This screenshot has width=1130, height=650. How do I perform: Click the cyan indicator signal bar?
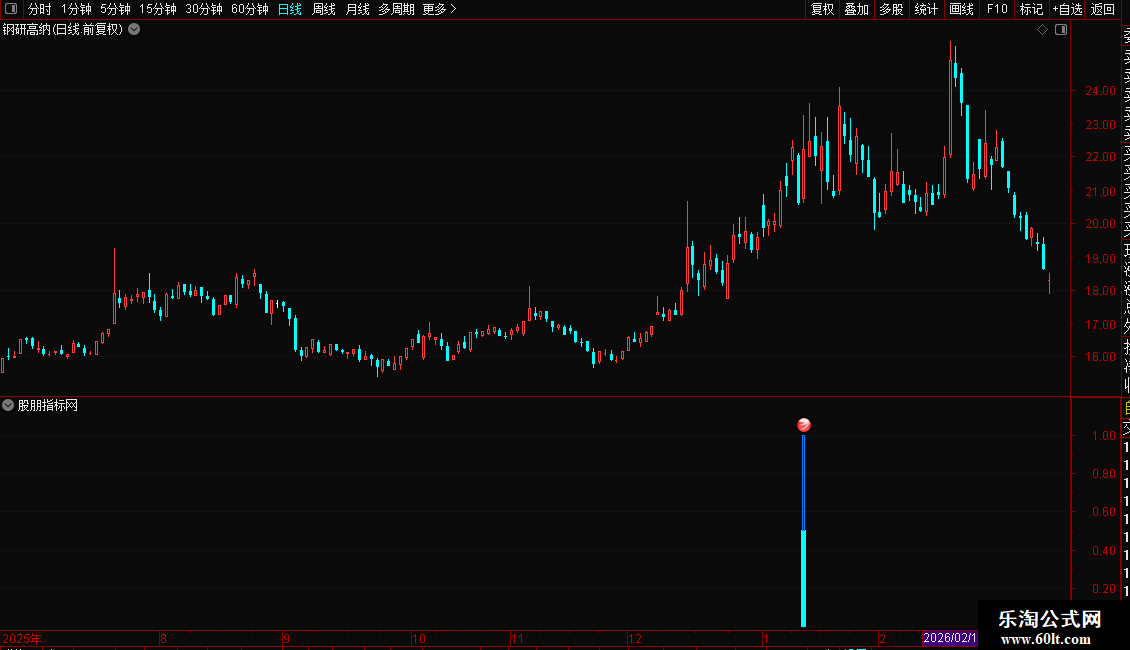(804, 578)
